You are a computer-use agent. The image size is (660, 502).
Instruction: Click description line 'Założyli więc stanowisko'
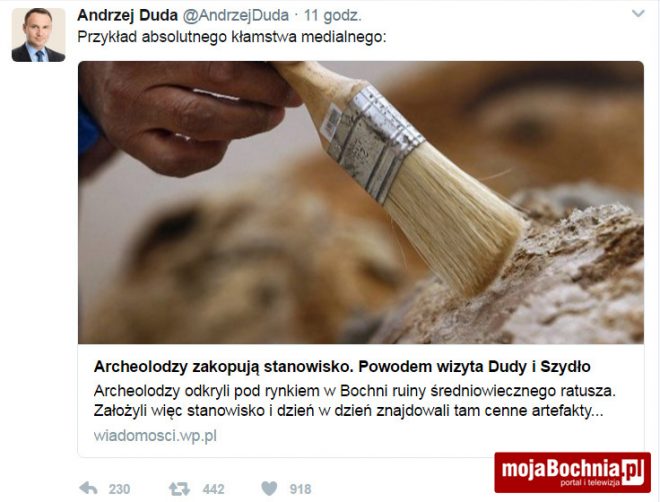[x=349, y=410]
